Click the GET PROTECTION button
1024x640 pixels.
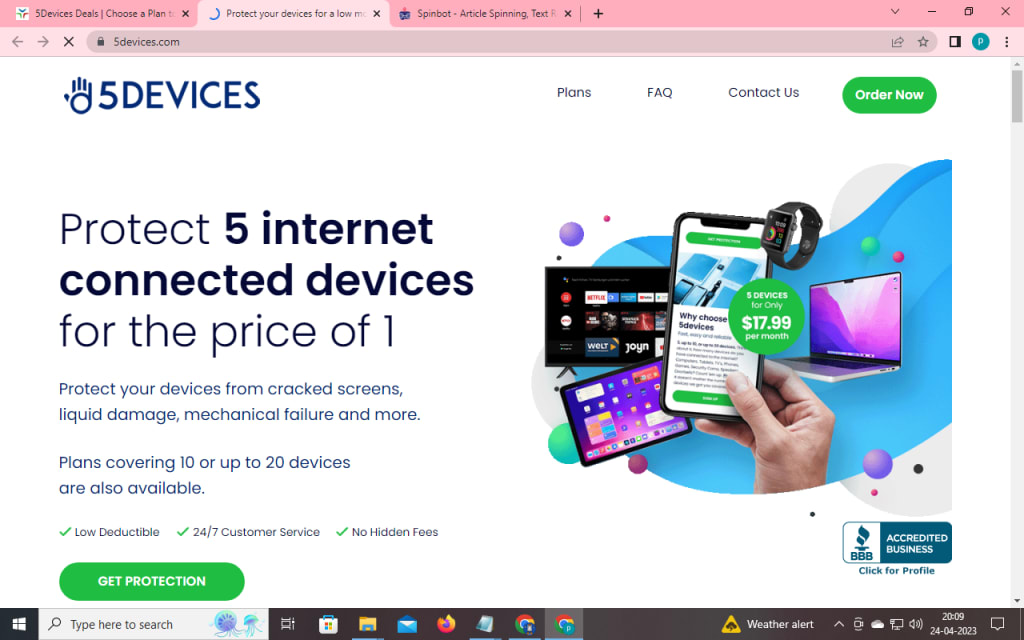(152, 581)
